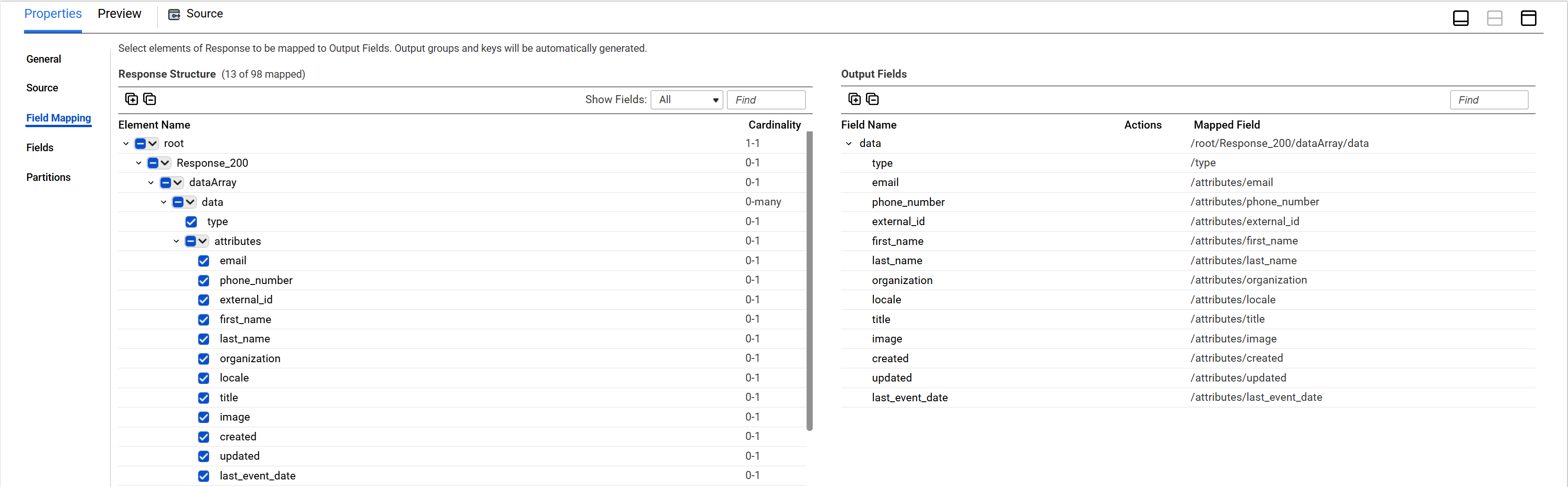Select split panel layout icon
The image size is (1568, 487).
tap(1495, 18)
